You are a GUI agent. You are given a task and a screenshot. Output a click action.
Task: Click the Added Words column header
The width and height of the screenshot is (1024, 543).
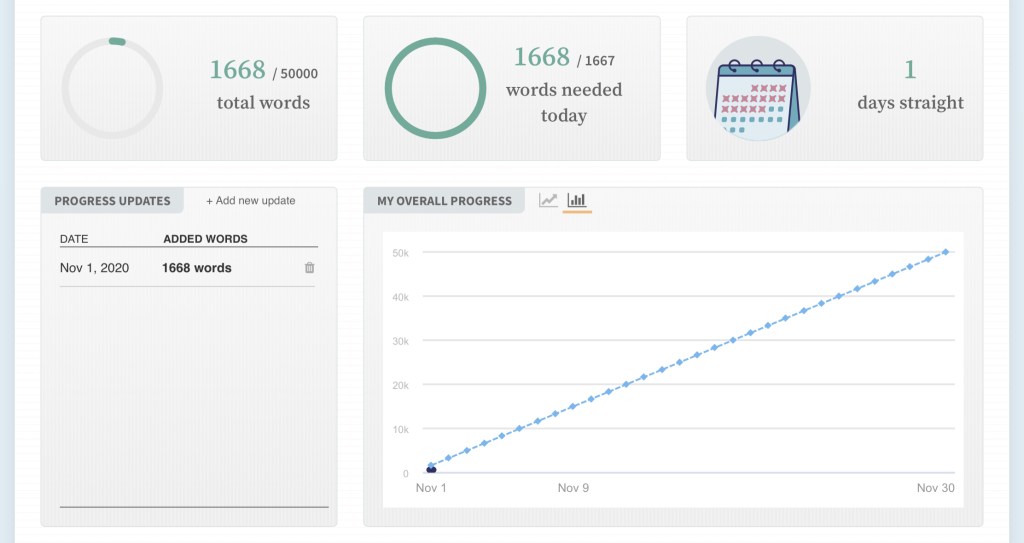[205, 239]
